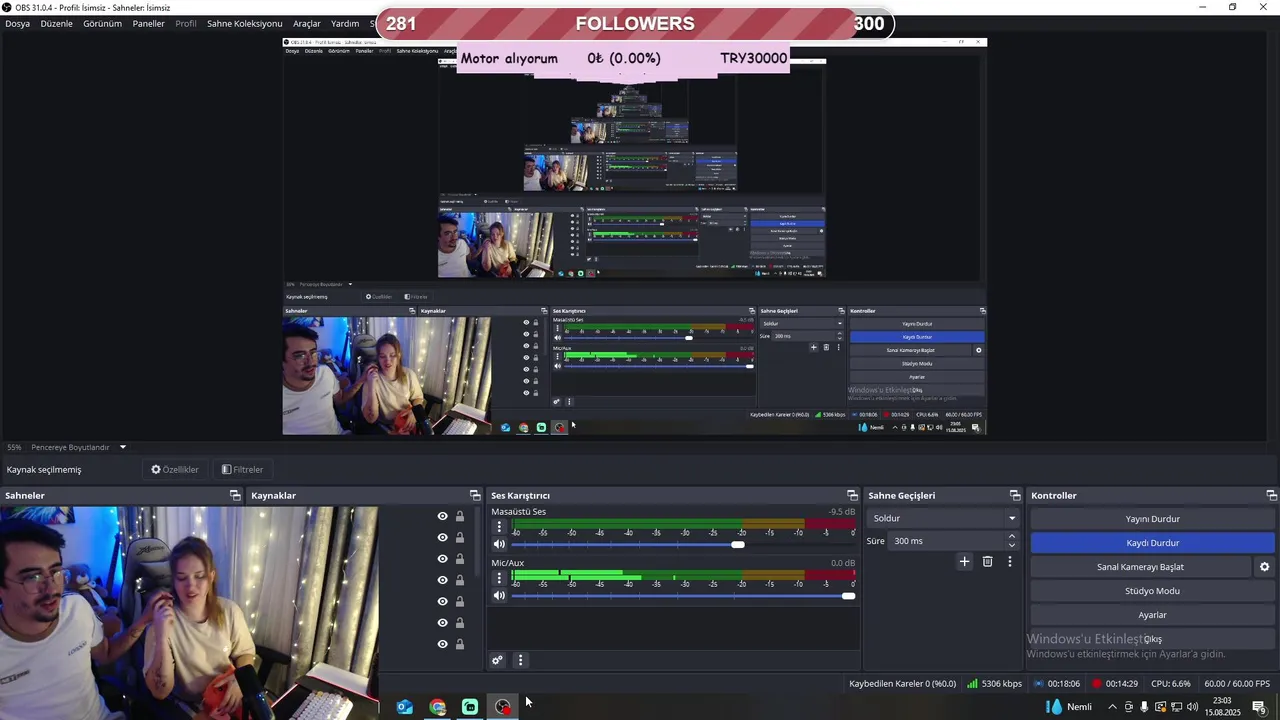1280x720 pixels.
Task: Toggle visibility eye of fifth source
Action: (442, 602)
